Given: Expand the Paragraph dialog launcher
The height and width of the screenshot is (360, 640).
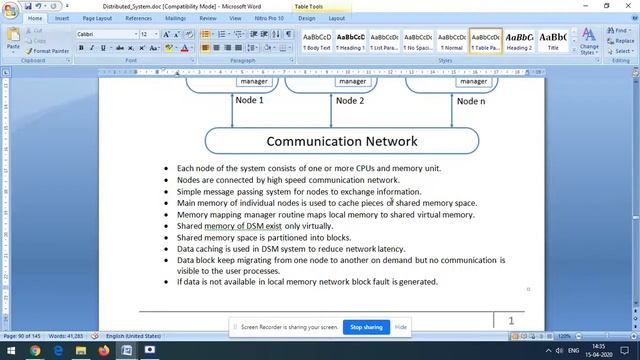Looking at the screenshot, I should (x=292, y=60).
